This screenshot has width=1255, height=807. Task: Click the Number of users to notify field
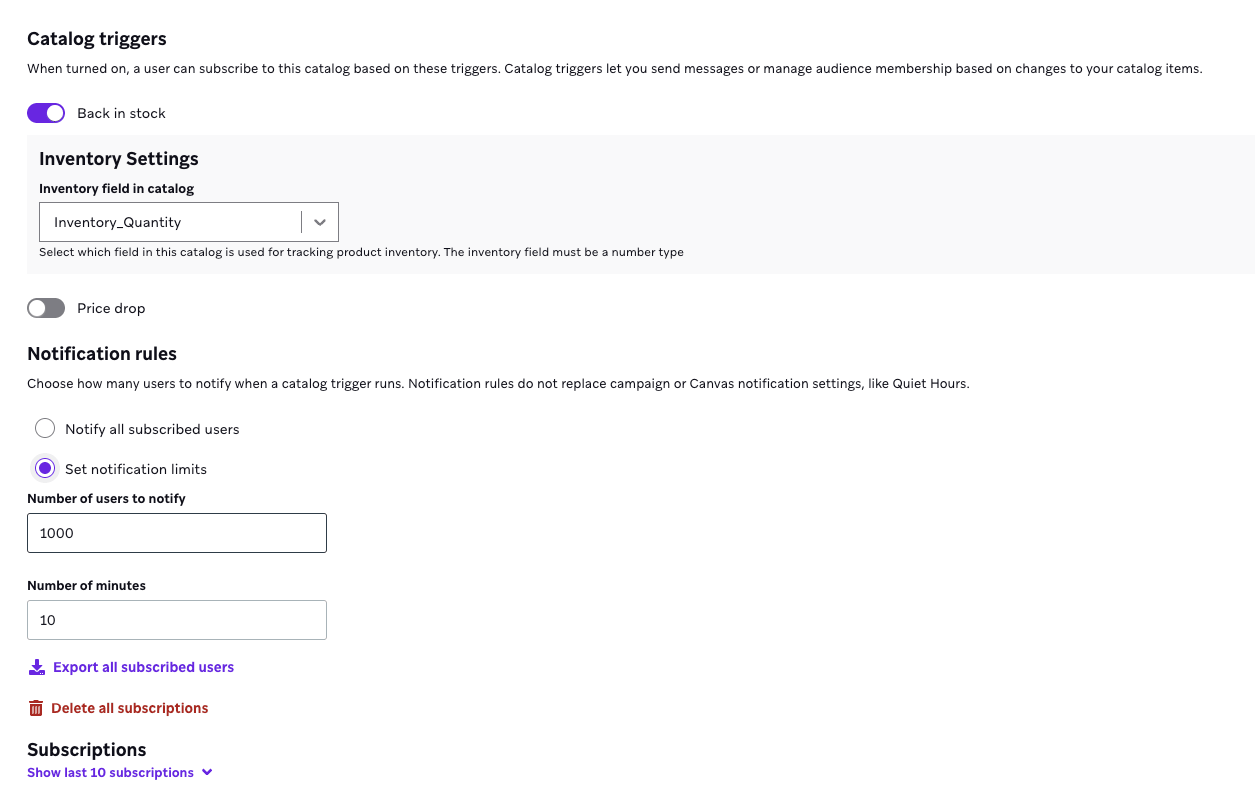pos(176,533)
